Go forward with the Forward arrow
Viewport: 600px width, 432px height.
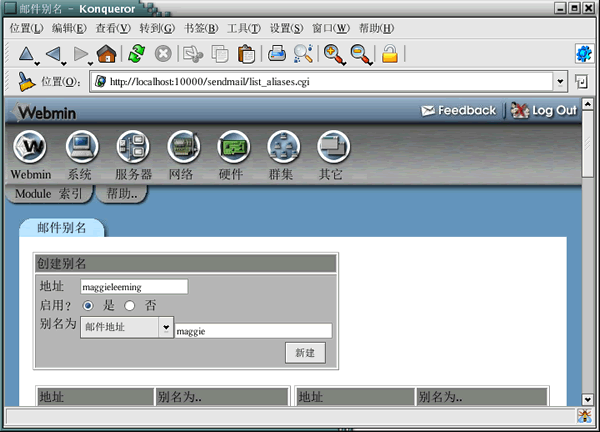[x=80, y=54]
